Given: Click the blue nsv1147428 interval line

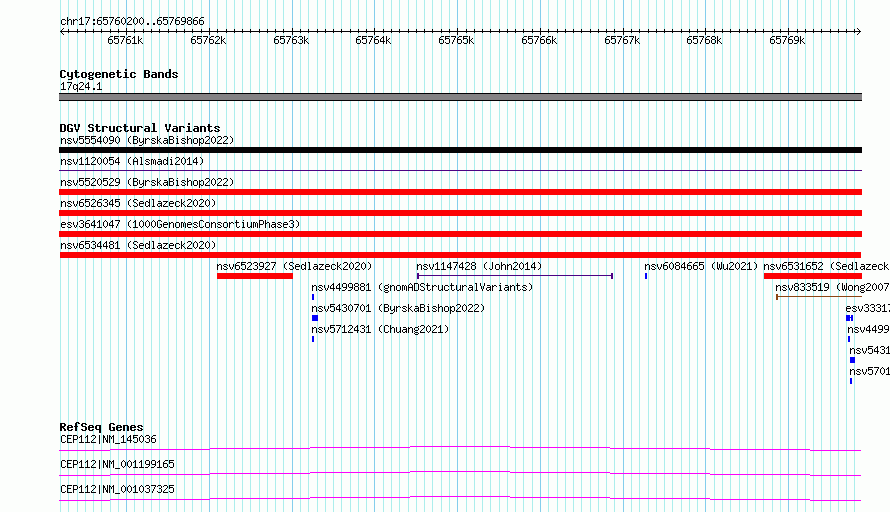Looking at the screenshot, I should 515,276.
